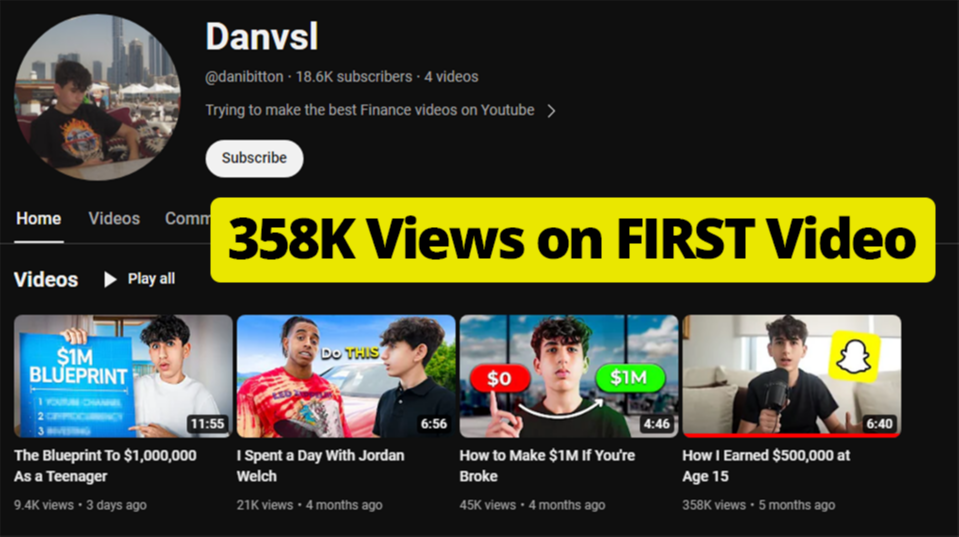Image resolution: width=959 pixels, height=537 pixels.
Task: Expand the channel description chevron arrow
Action: pyautogui.click(x=551, y=111)
